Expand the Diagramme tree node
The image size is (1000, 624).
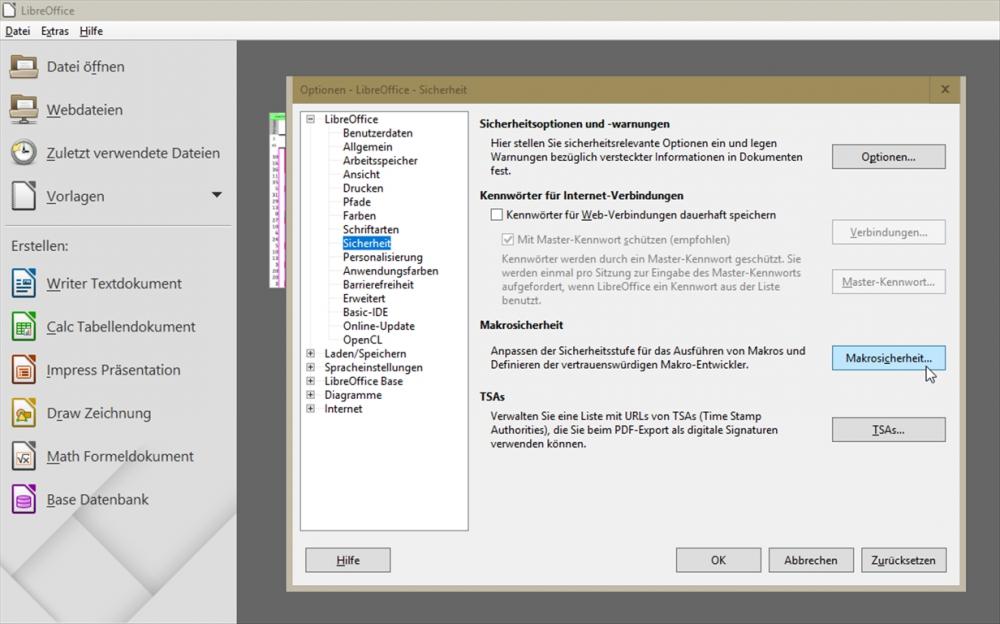(x=311, y=395)
